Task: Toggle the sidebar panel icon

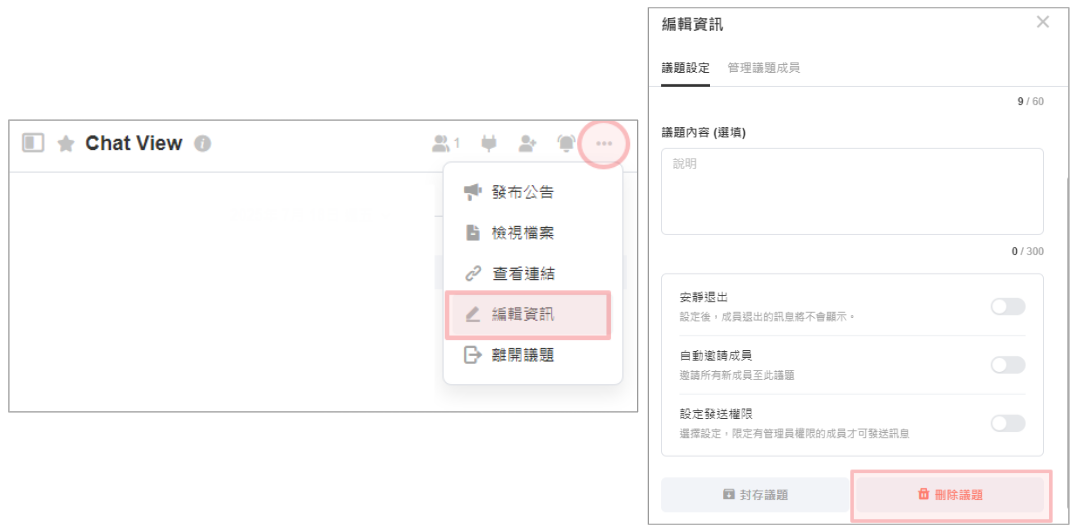Action: (x=33, y=143)
